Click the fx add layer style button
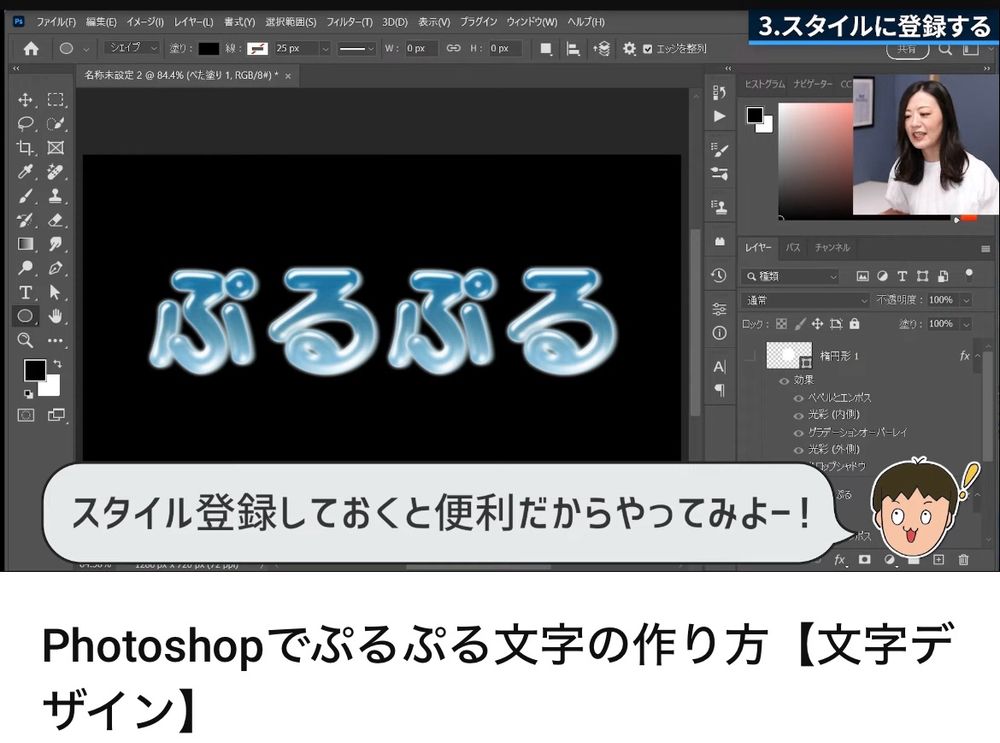 coord(841,560)
